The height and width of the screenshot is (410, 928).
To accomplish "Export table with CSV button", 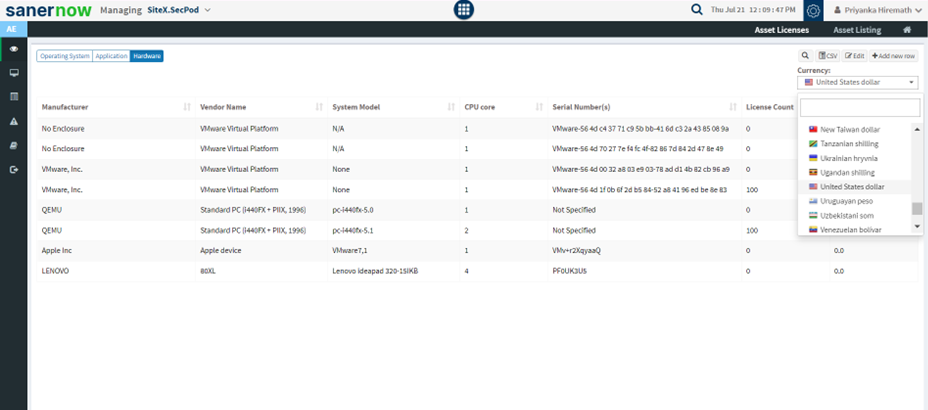I will (827, 56).
